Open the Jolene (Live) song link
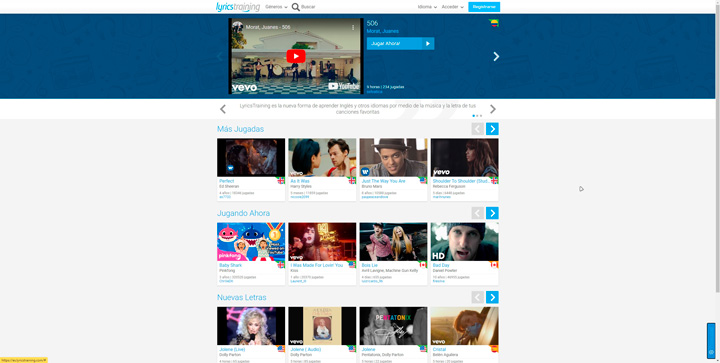Image resolution: width=720 pixels, height=363 pixels. tap(232, 349)
